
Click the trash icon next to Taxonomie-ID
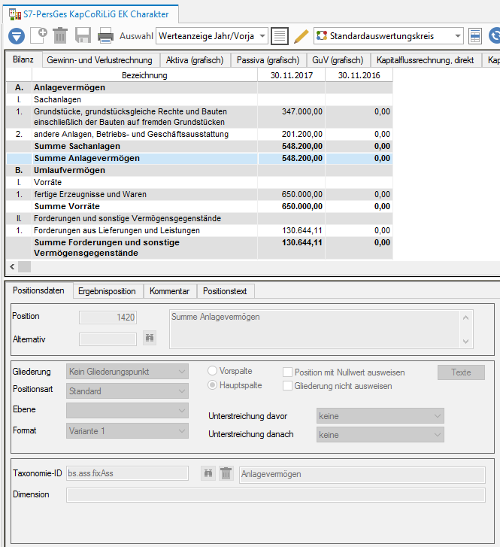pyautogui.click(x=226, y=473)
